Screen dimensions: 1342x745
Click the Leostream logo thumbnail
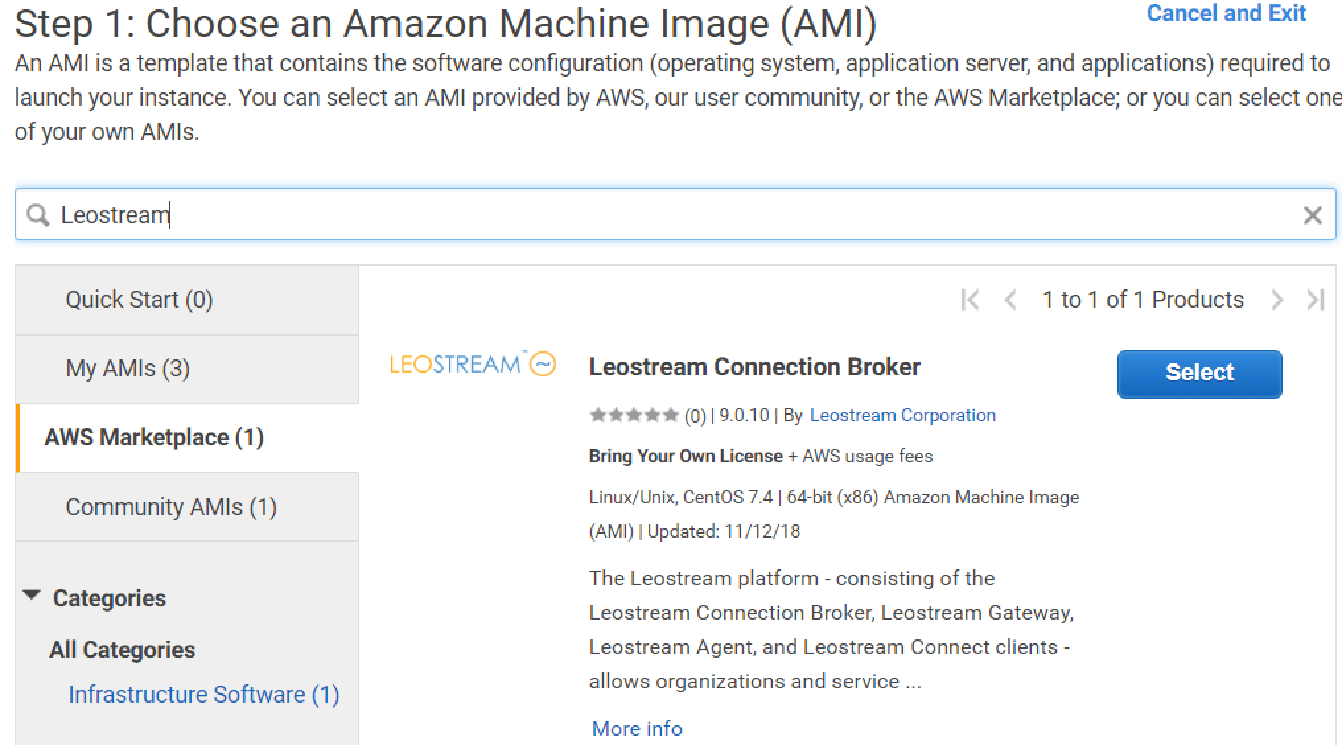(473, 364)
